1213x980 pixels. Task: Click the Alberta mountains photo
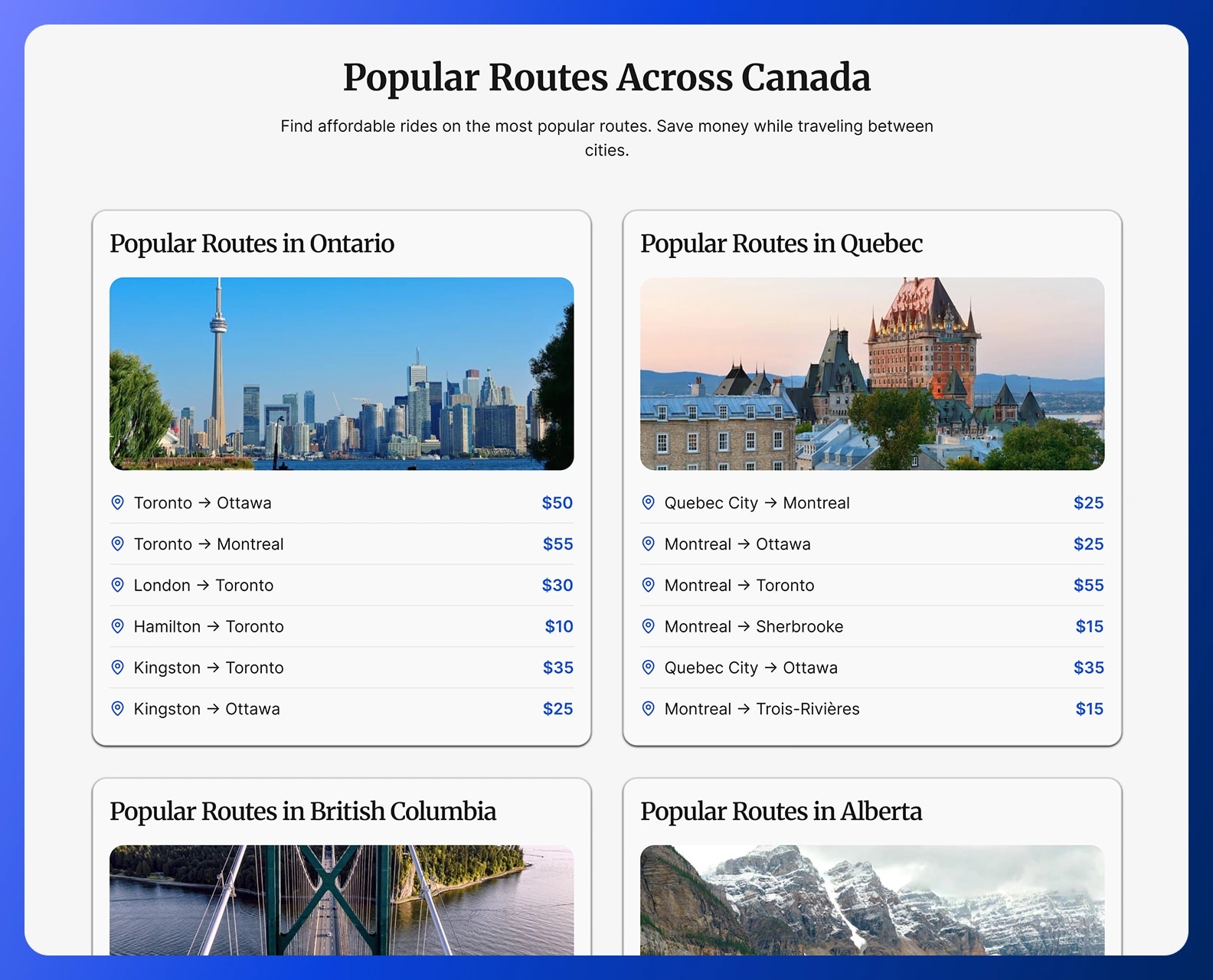click(872, 900)
